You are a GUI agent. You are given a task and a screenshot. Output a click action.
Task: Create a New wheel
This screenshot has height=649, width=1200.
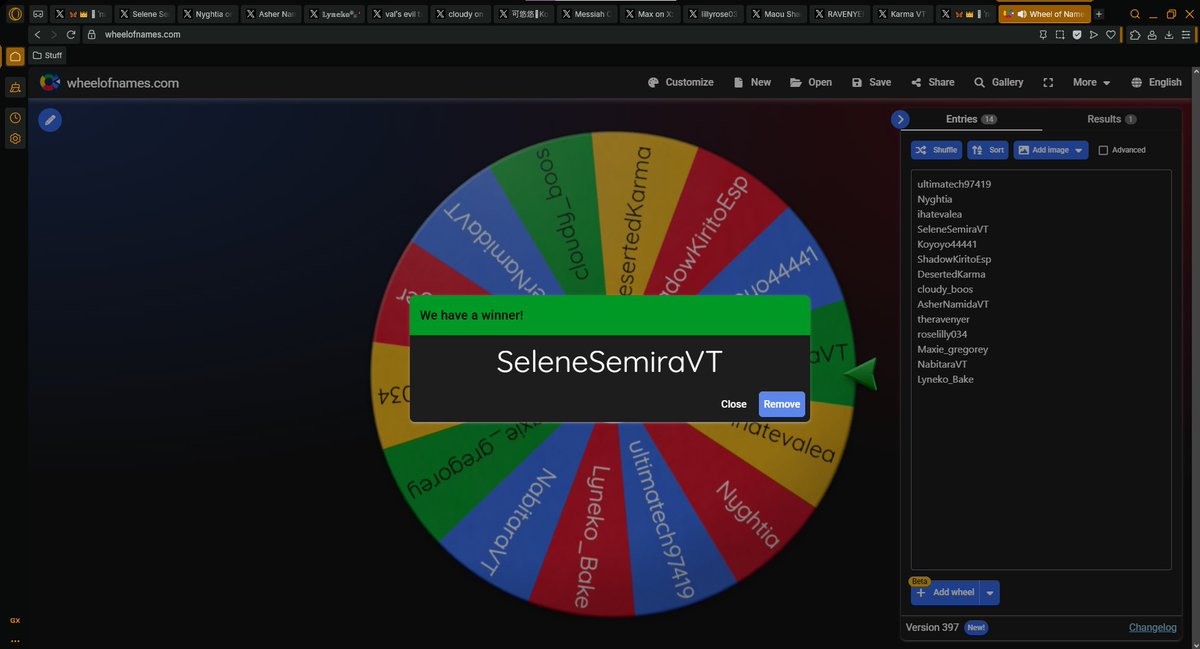coord(752,82)
